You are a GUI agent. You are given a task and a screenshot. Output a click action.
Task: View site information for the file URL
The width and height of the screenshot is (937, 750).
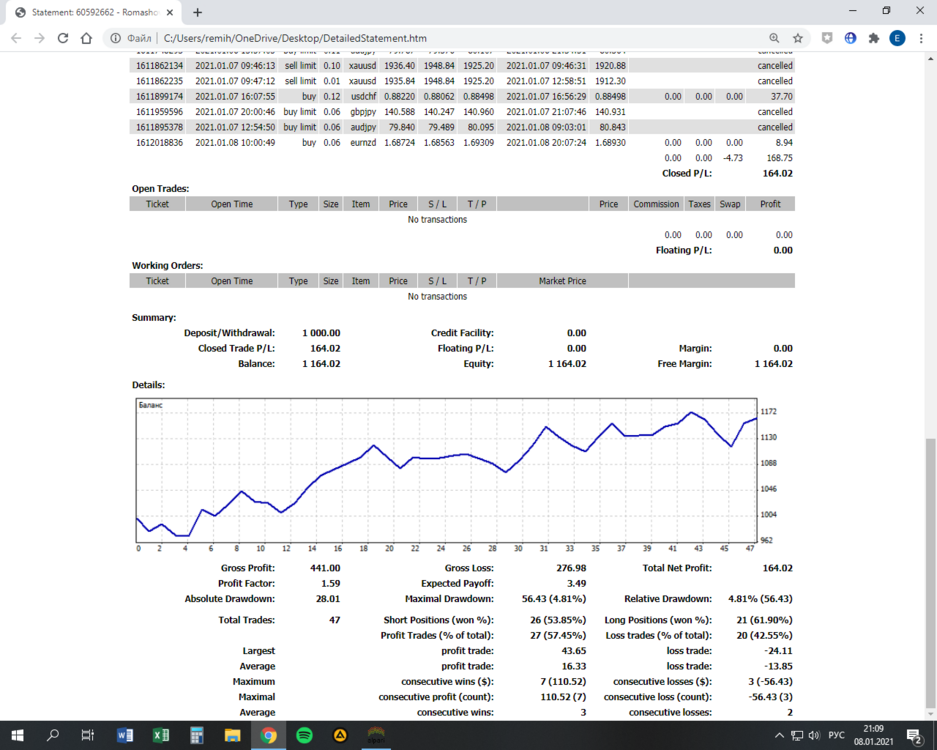point(115,38)
